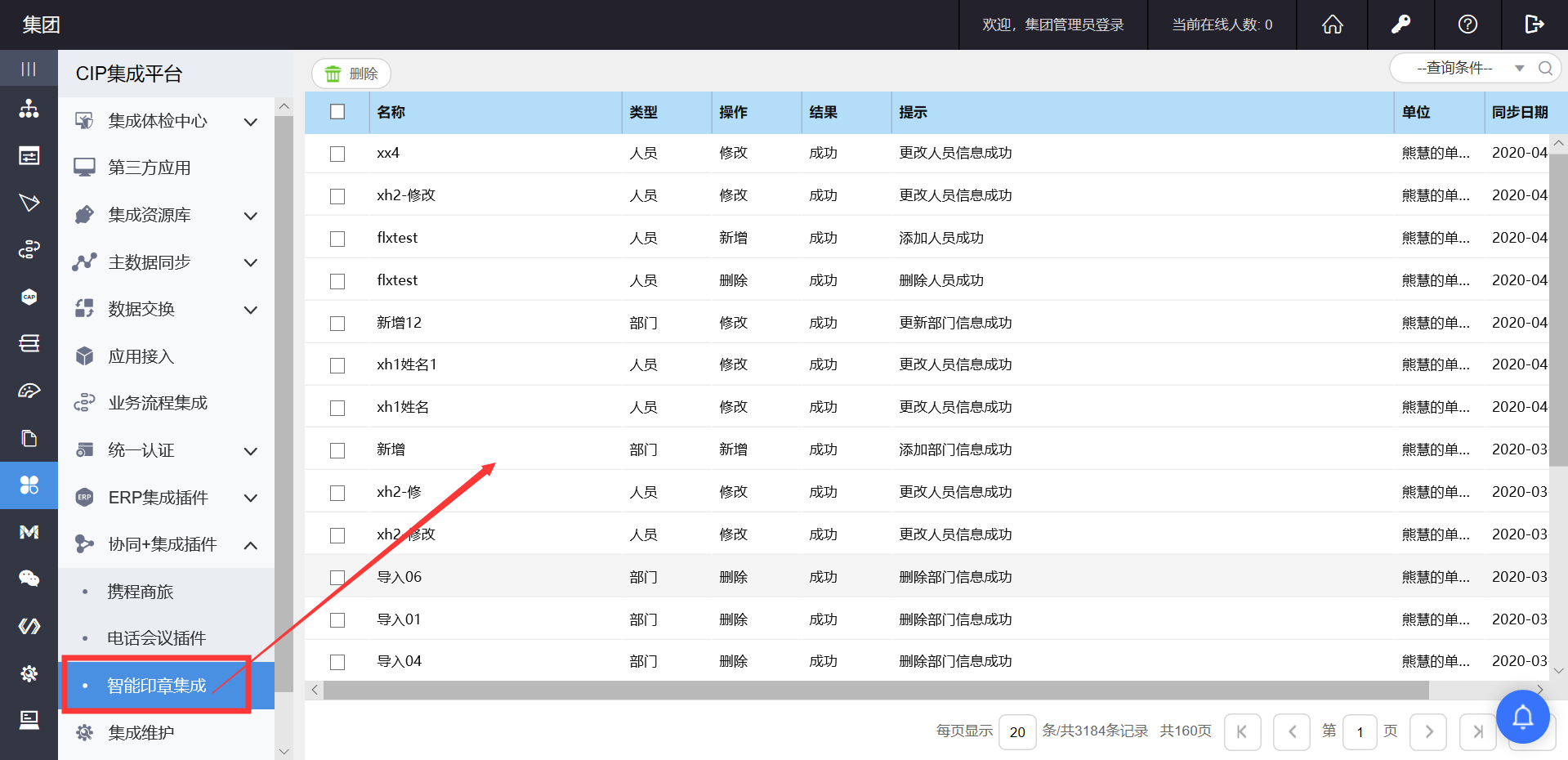The image size is (1568, 760).
Task: Click the search magnifier icon
Action: coord(1545,69)
